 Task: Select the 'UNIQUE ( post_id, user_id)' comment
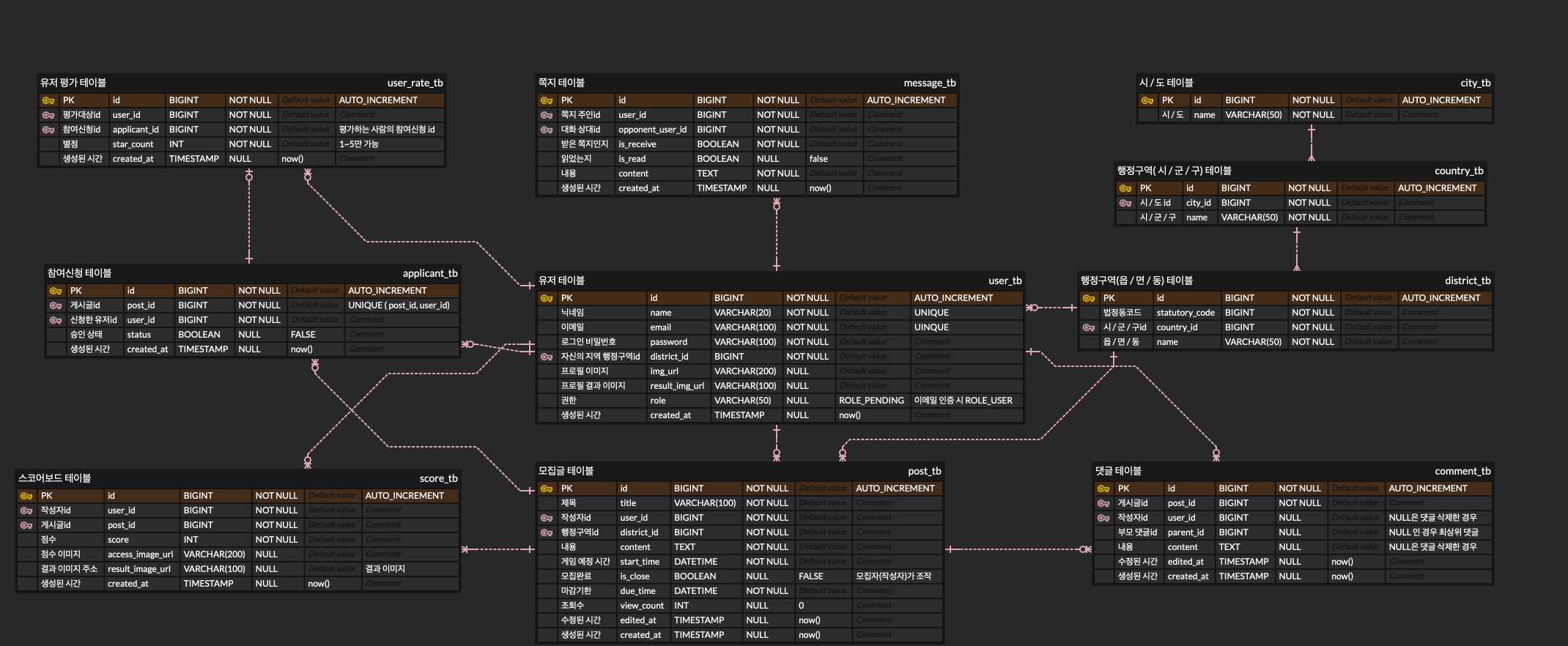click(399, 305)
